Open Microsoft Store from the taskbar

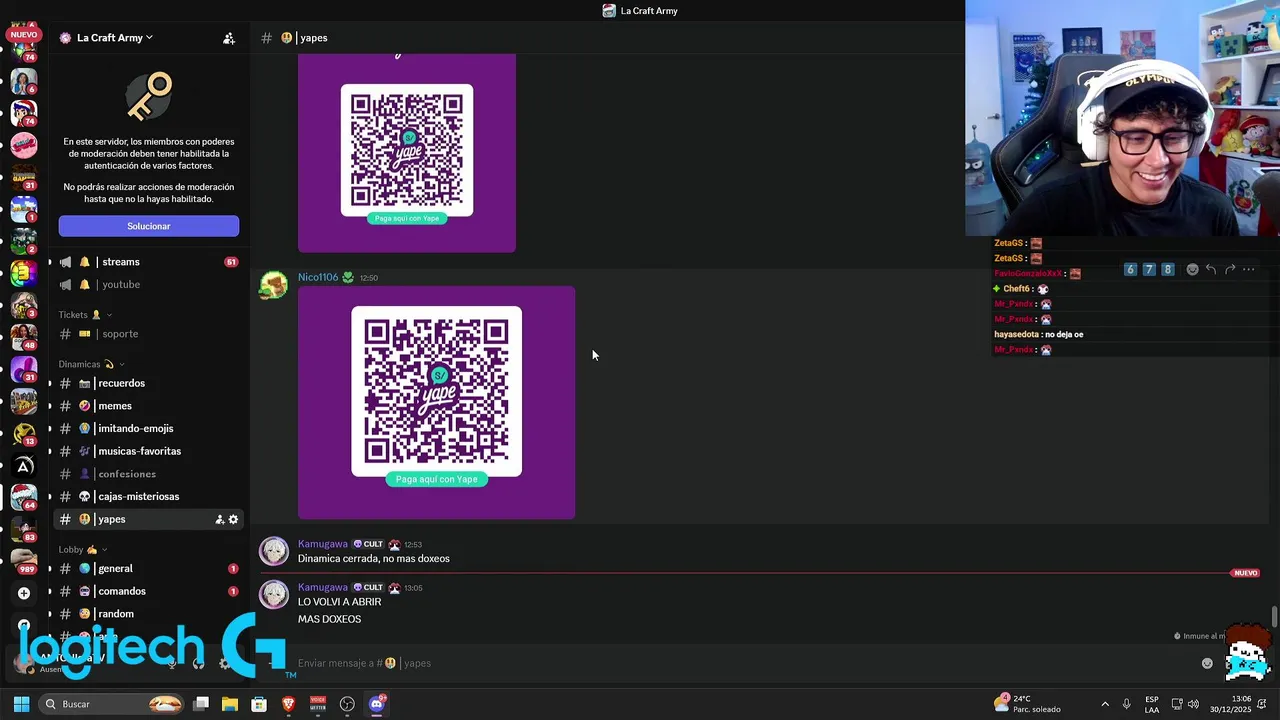click(x=259, y=704)
